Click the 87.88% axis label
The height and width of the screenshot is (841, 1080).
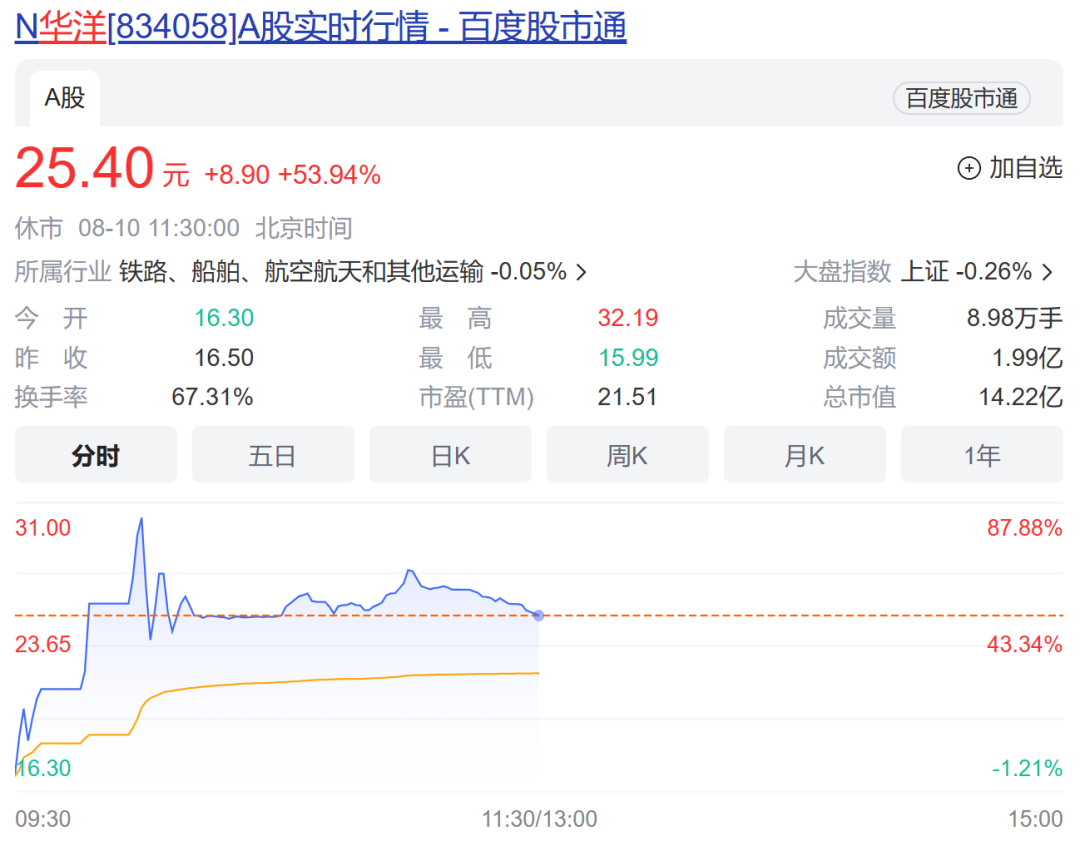pos(1024,528)
